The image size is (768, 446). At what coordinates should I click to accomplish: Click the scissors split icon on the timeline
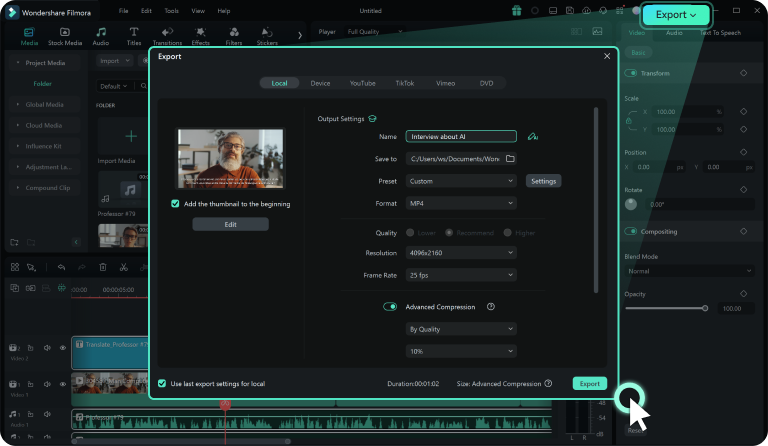123,267
